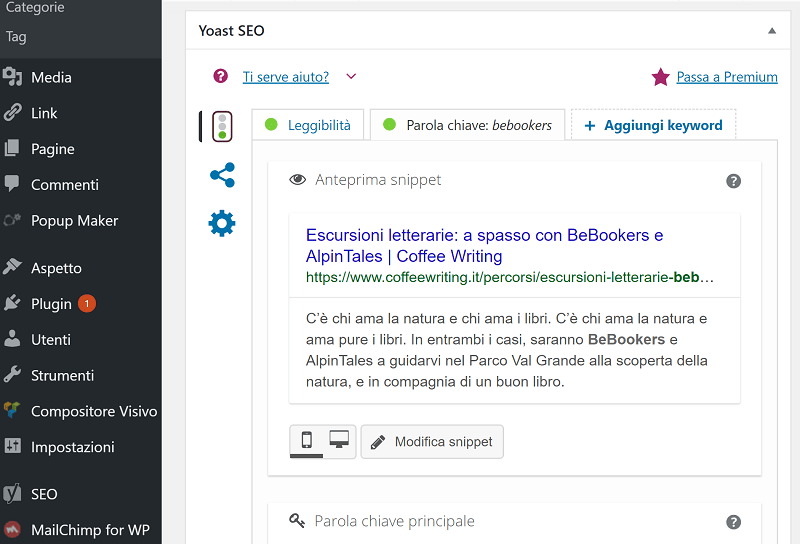Click the Compositore Visivo cube icon
Screen dimensions: 800x544
coord(12,410)
